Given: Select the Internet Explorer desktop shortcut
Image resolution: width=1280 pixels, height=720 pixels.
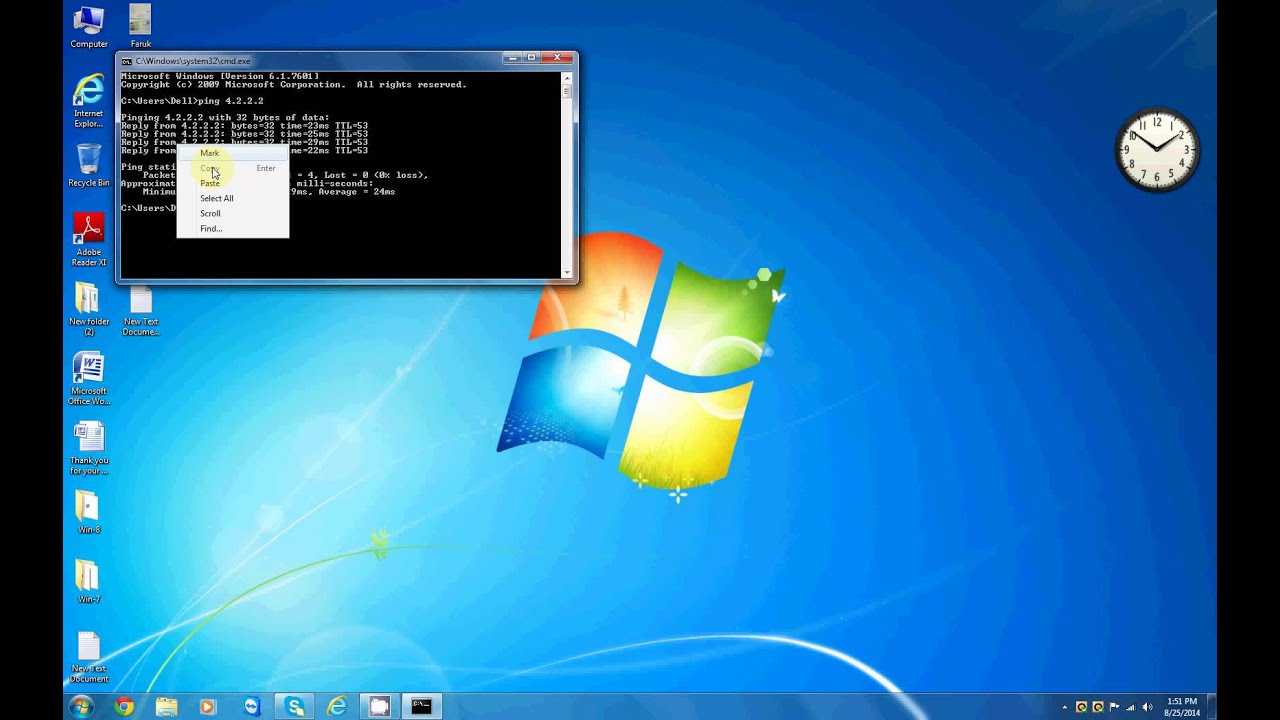Looking at the screenshot, I should pos(89,100).
